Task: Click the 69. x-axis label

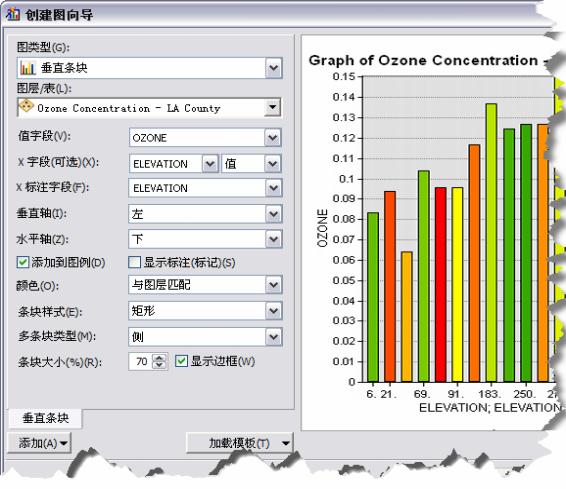Action: tap(422, 394)
